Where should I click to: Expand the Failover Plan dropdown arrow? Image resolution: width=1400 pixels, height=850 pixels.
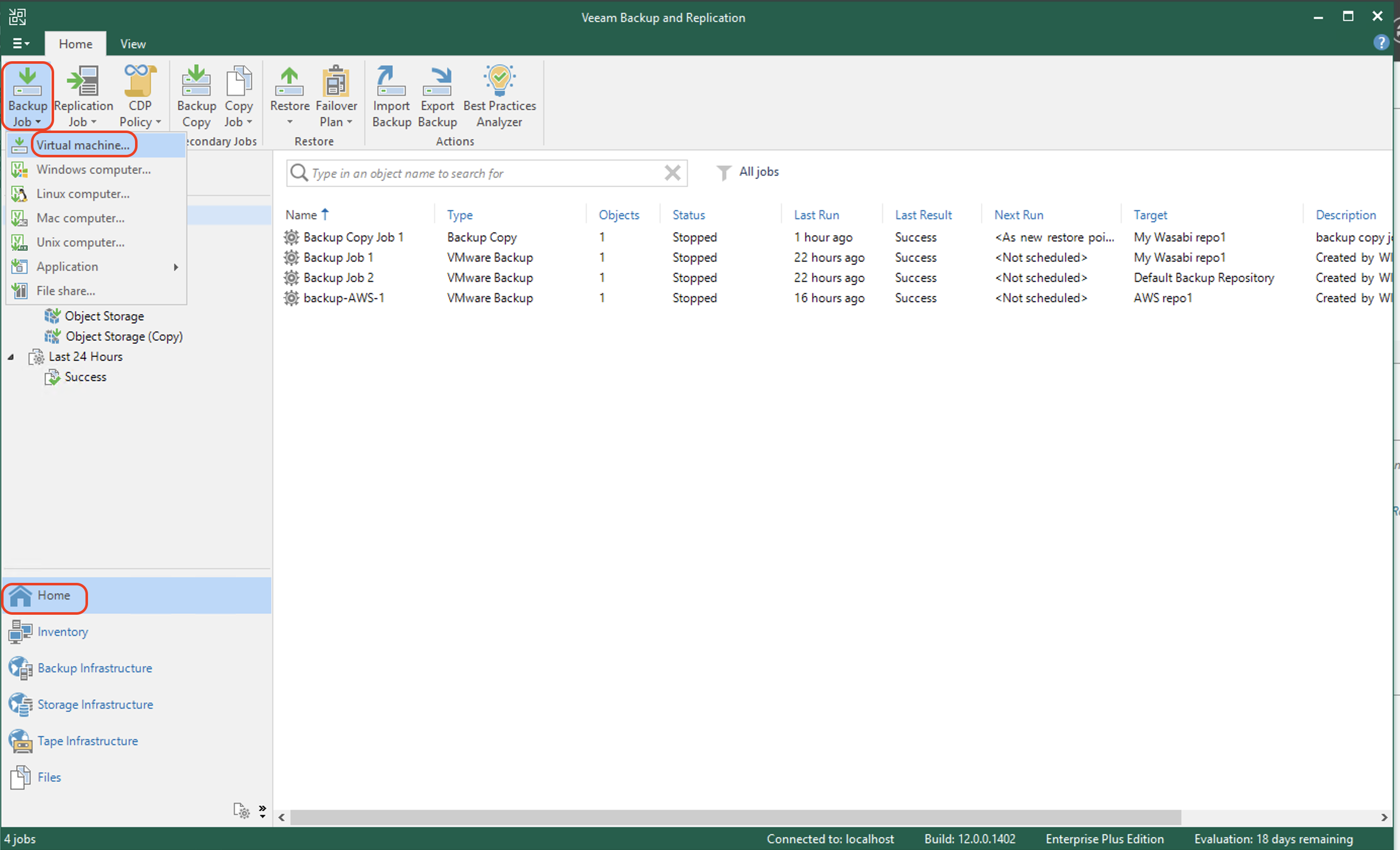coord(349,122)
